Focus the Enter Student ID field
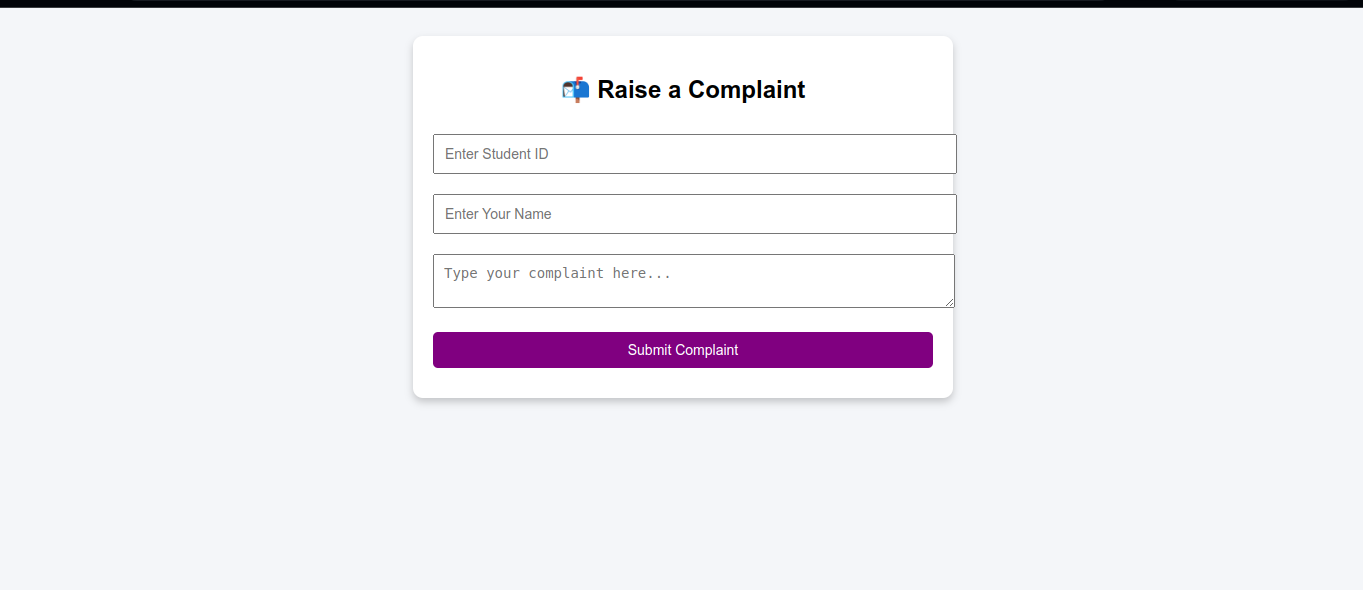This screenshot has width=1363, height=590. [x=695, y=154]
